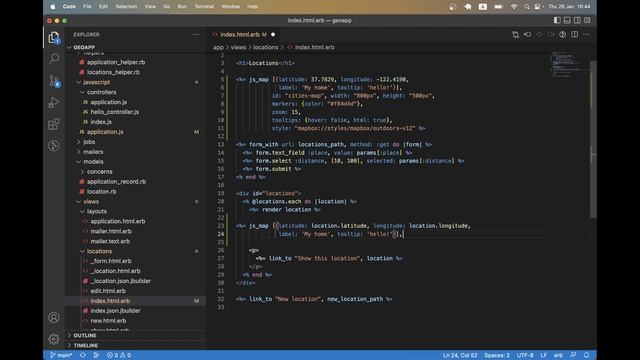The height and width of the screenshot is (360, 640).
Task: Open the Edit menu
Action: tap(103, 7)
